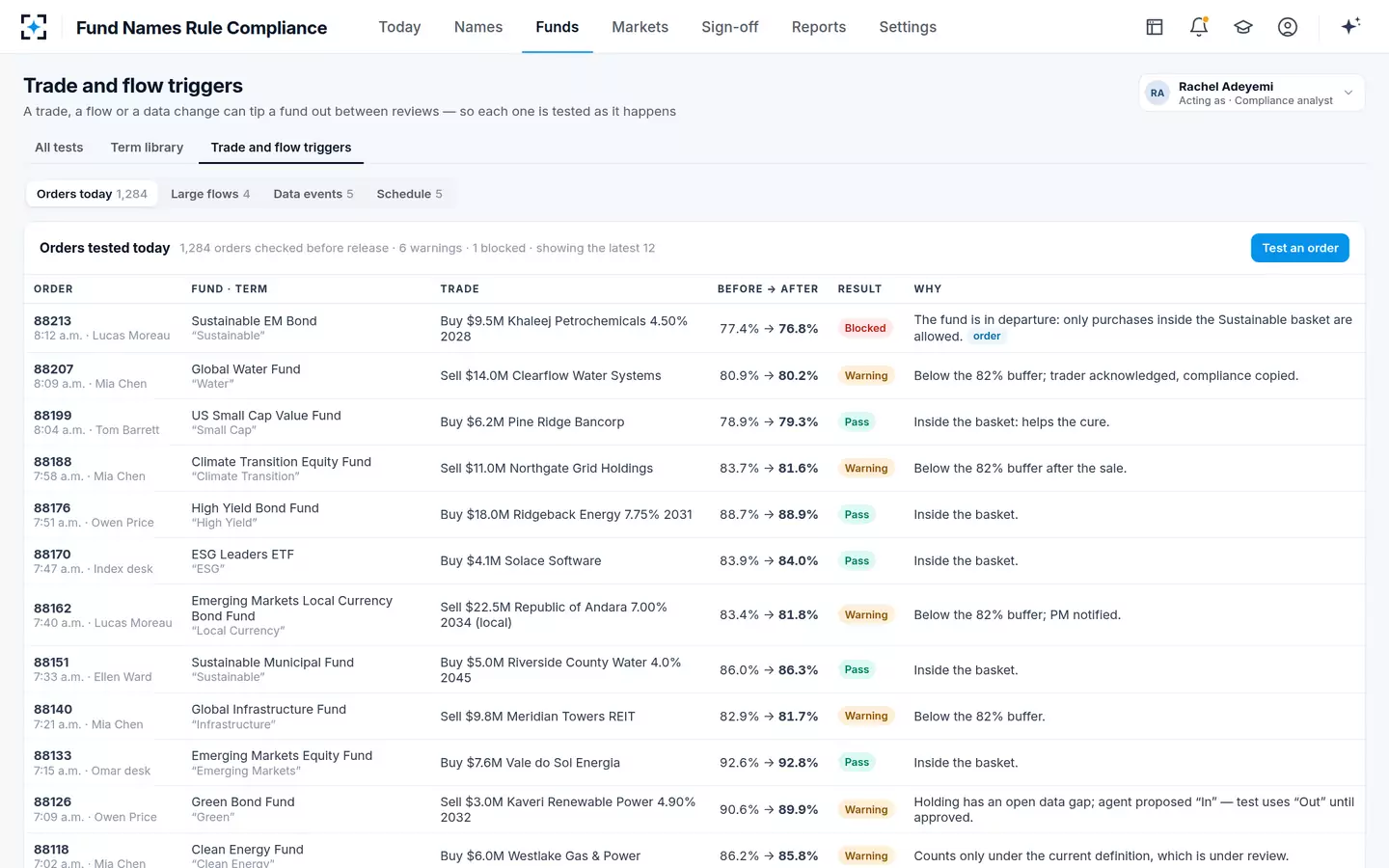Screen dimensions: 1389x868
Task: Click the ORDER column header
Action: pos(53,289)
